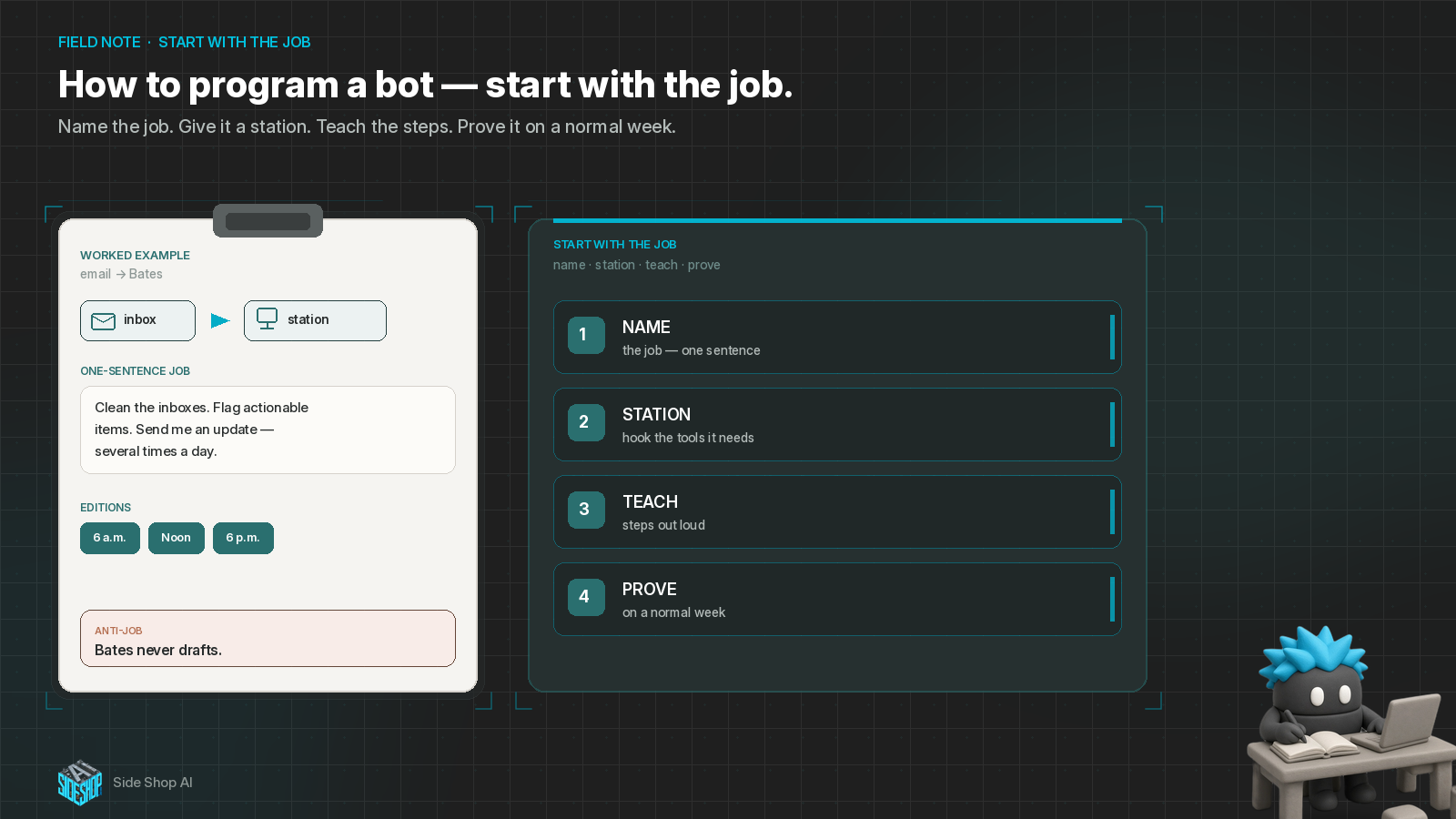Click the Side Shop AI text label
The image size is (1456, 819).
click(x=153, y=783)
